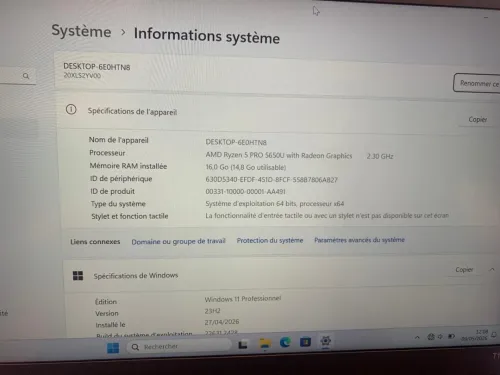Open Protection du système link
Viewport: 500px width, 375px height.
[270, 240]
